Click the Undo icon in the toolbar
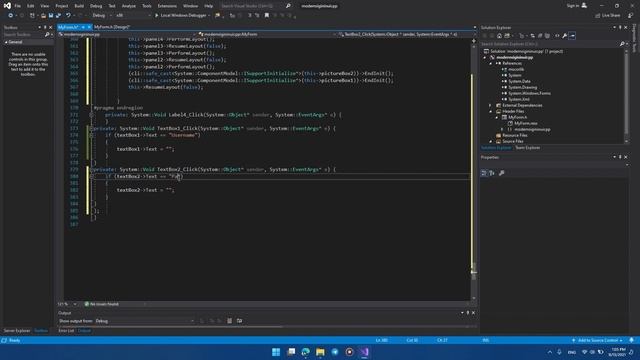 coord(68,16)
